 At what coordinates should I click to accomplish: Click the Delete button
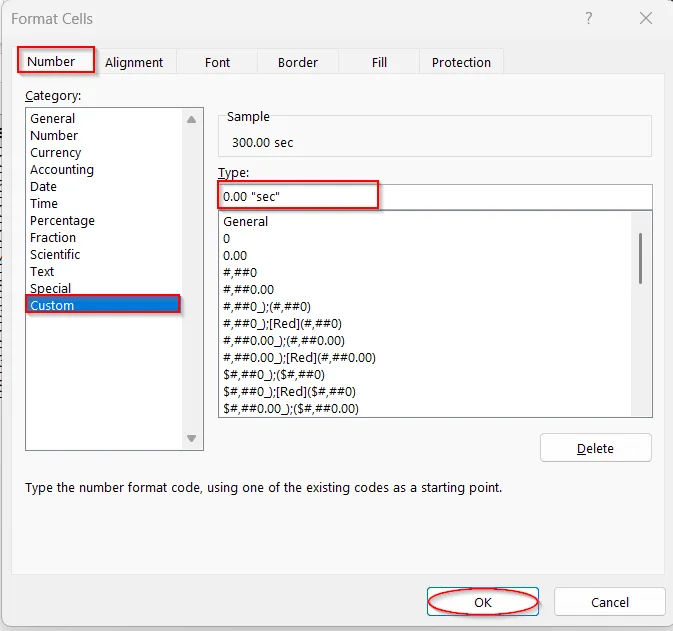point(595,448)
